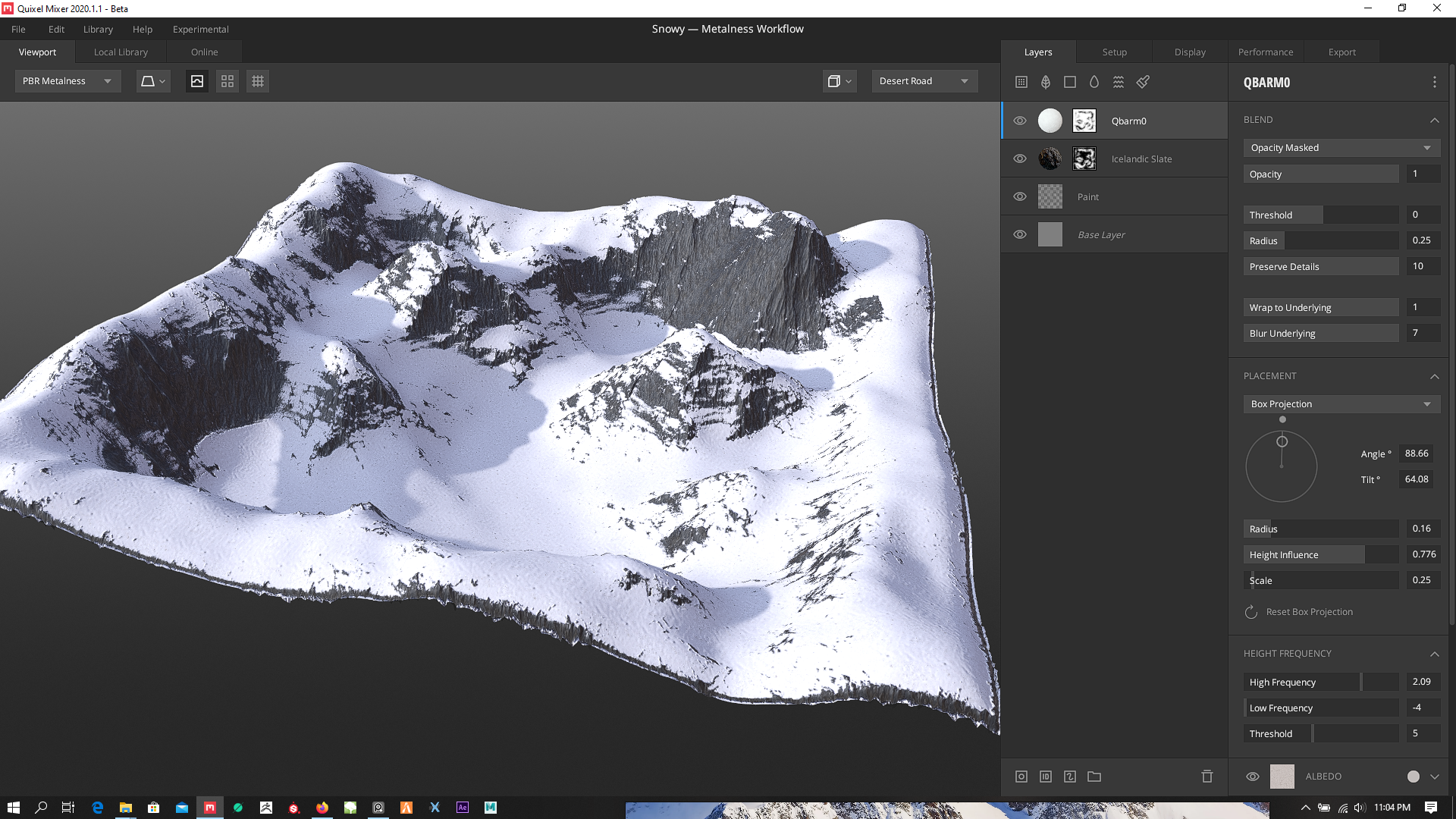This screenshot has height=819, width=1456.
Task: Create a new layer group folder
Action: coord(1094,777)
